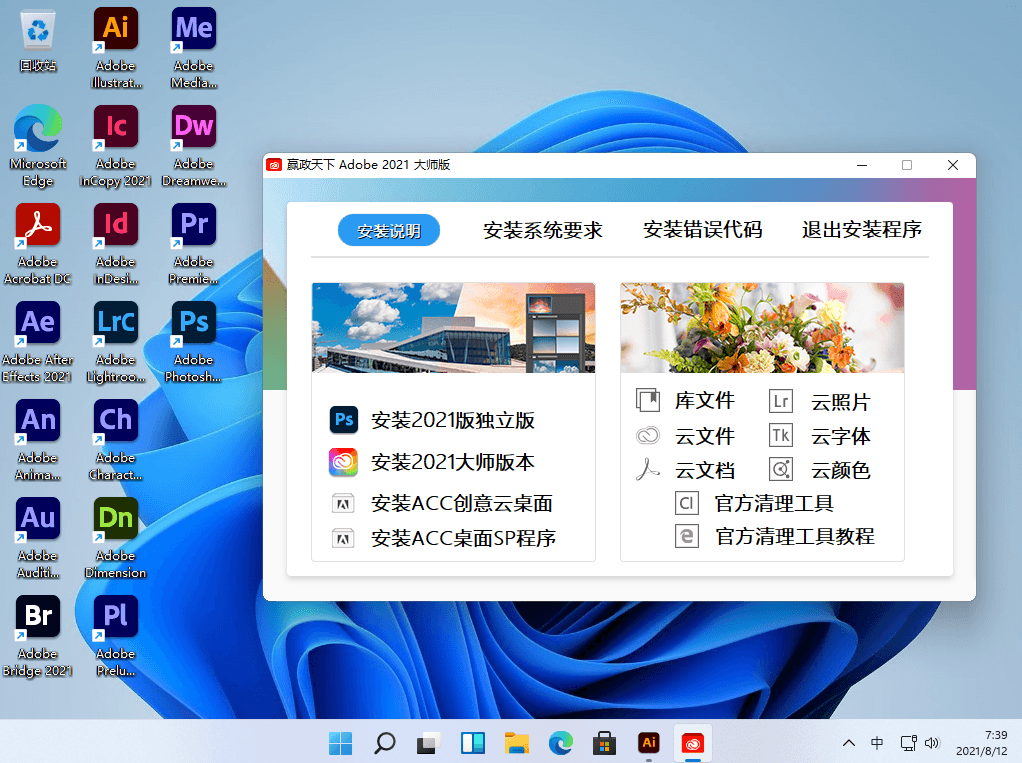Open 云文件 link
Image resolution: width=1022 pixels, height=763 pixels.
click(x=705, y=436)
